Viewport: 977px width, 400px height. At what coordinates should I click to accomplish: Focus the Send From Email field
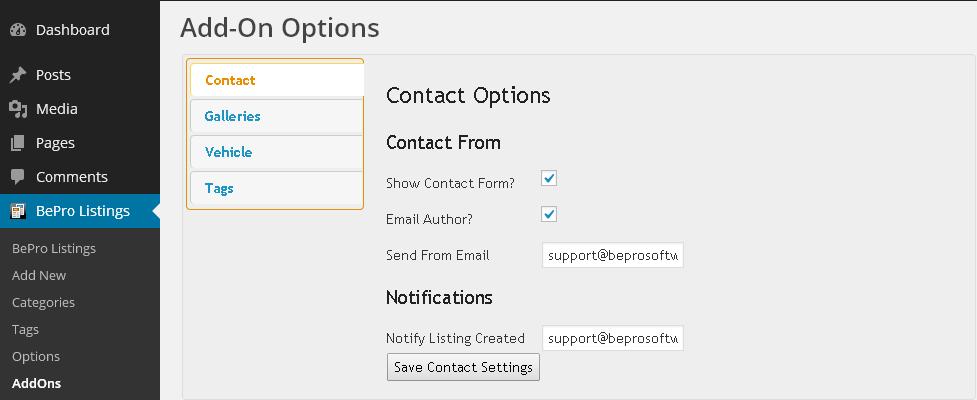click(x=612, y=255)
